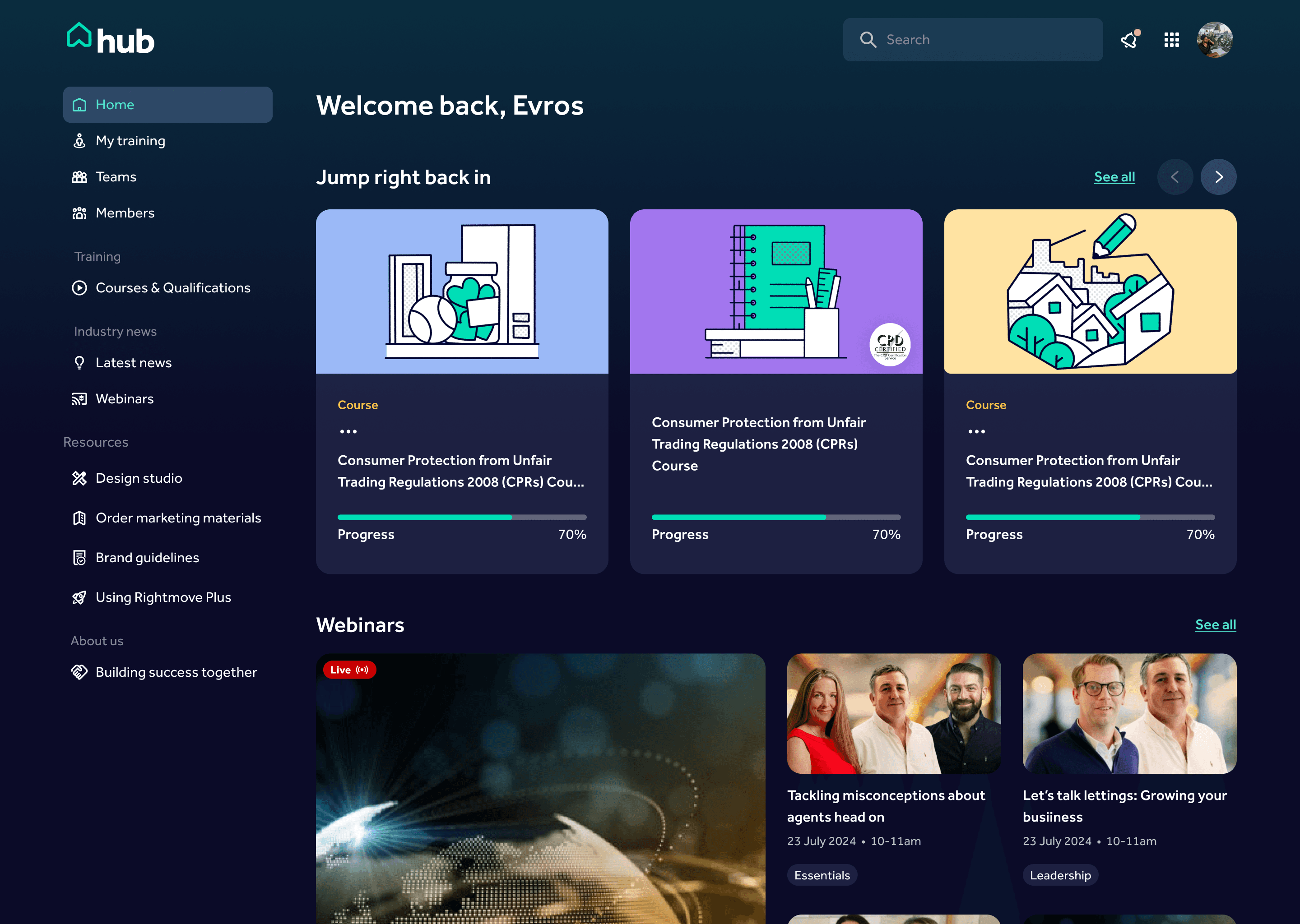Click the Brand guidelines icon
This screenshot has height=924, width=1300.
[79, 558]
